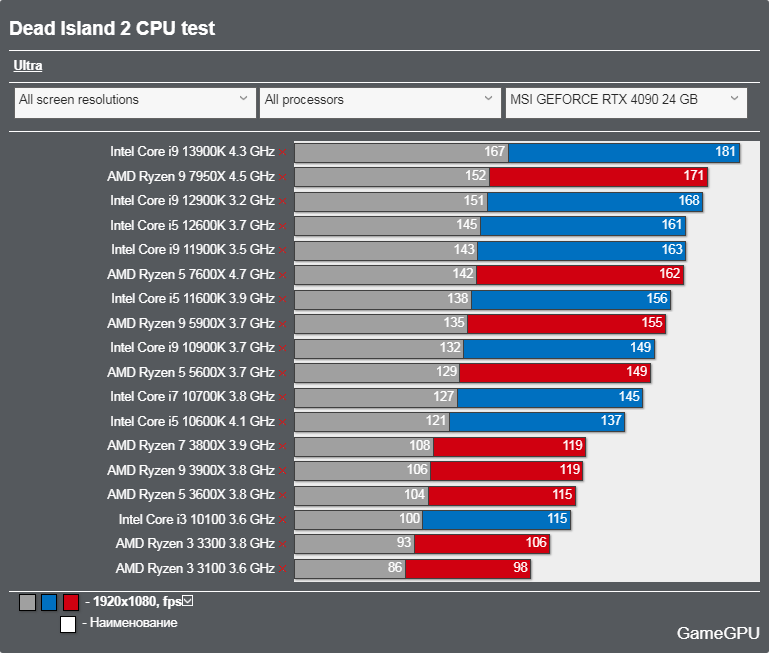Click the gray 86 fps bar for Ryzen 3 3100

[x=350, y=569]
